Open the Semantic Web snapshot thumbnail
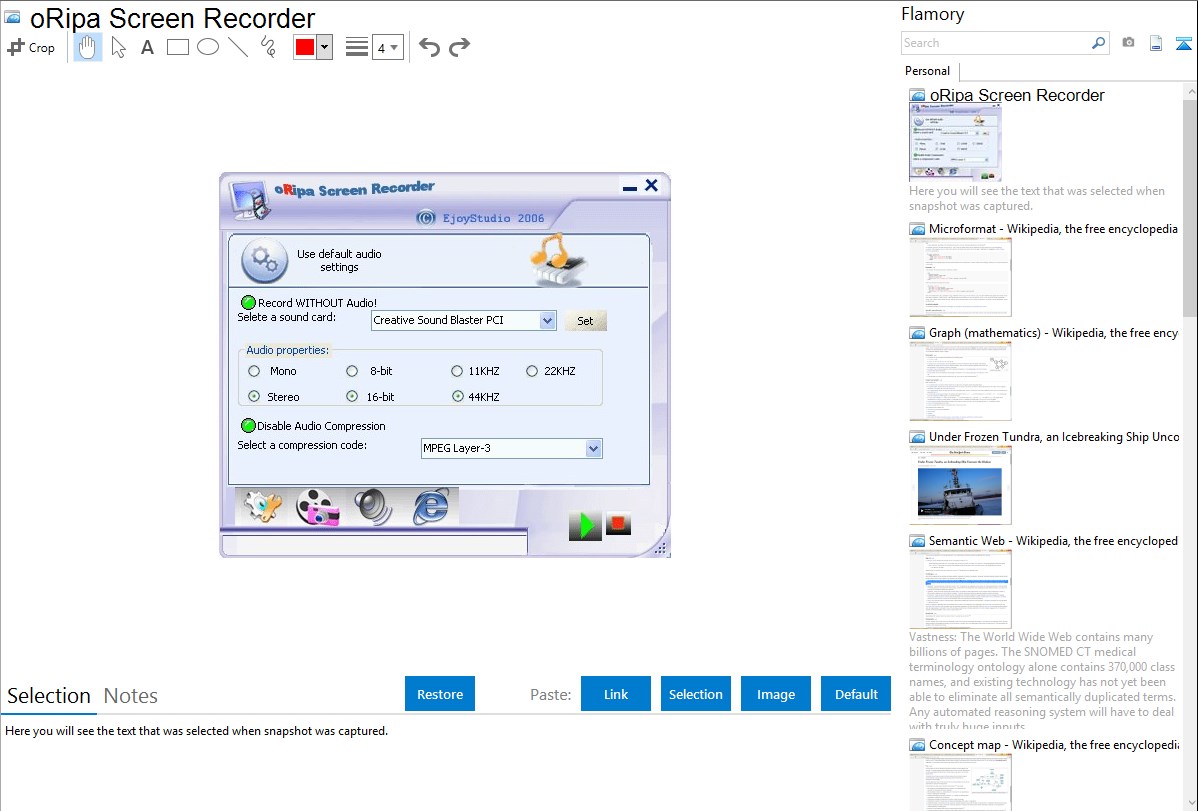 click(x=960, y=589)
